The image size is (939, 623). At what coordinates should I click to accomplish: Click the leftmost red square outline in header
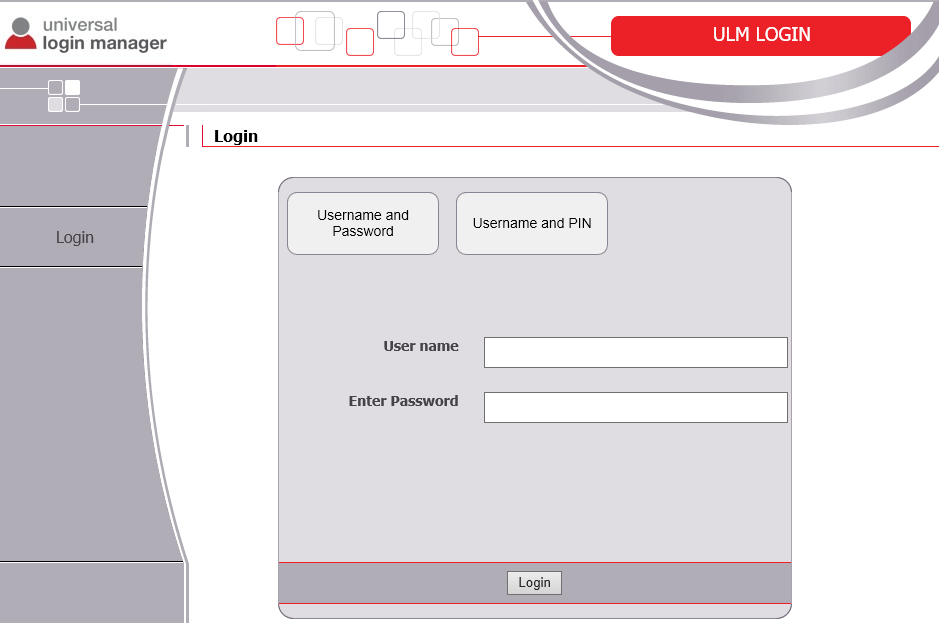pyautogui.click(x=290, y=31)
